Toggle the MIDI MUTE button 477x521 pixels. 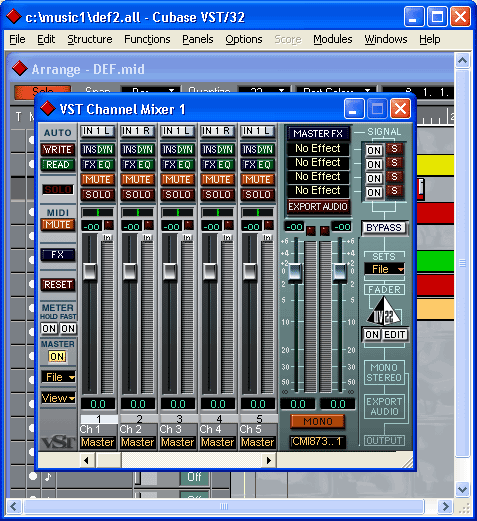click(57, 225)
